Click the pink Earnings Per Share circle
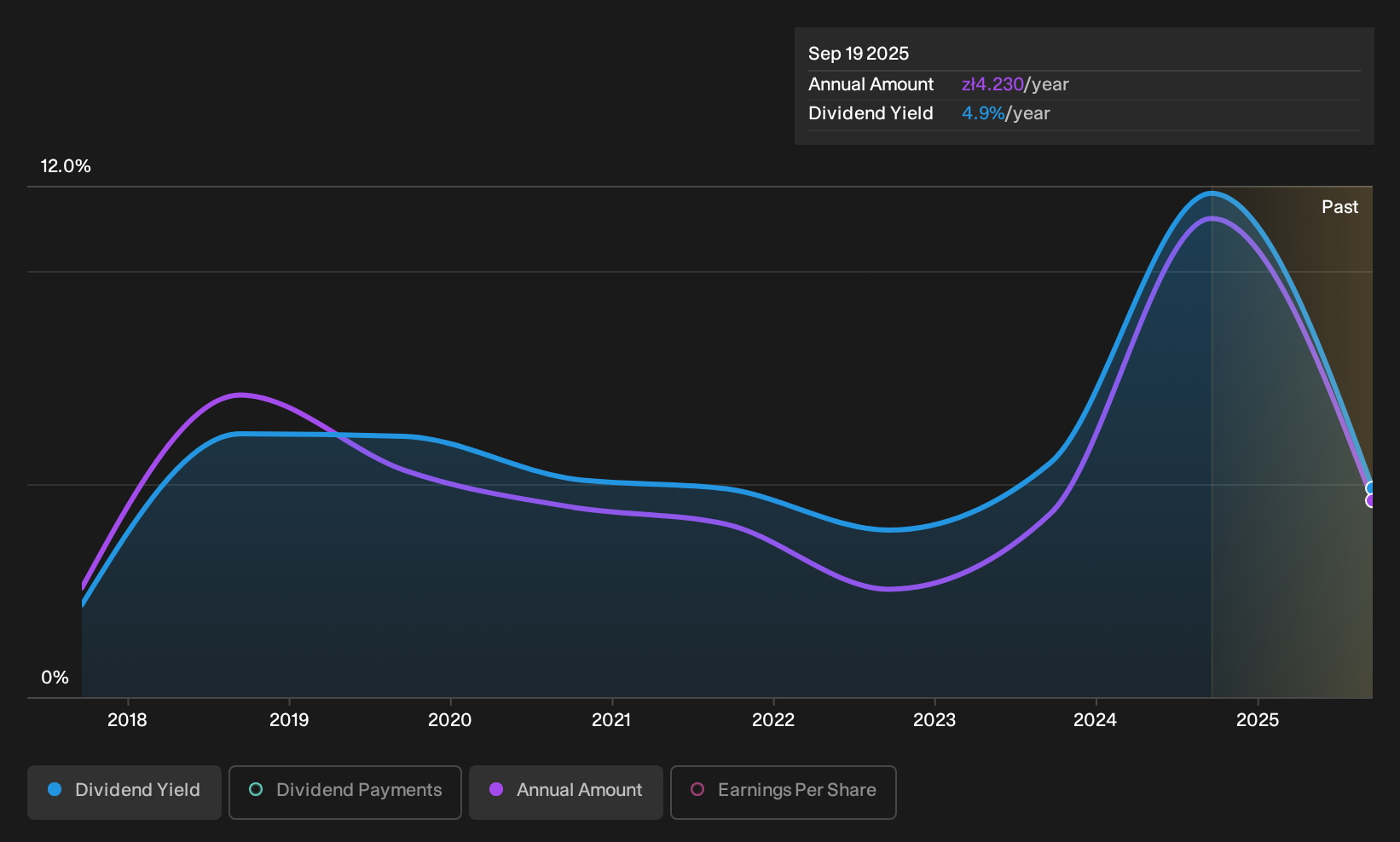Viewport: 1400px width, 842px height. pos(697,789)
